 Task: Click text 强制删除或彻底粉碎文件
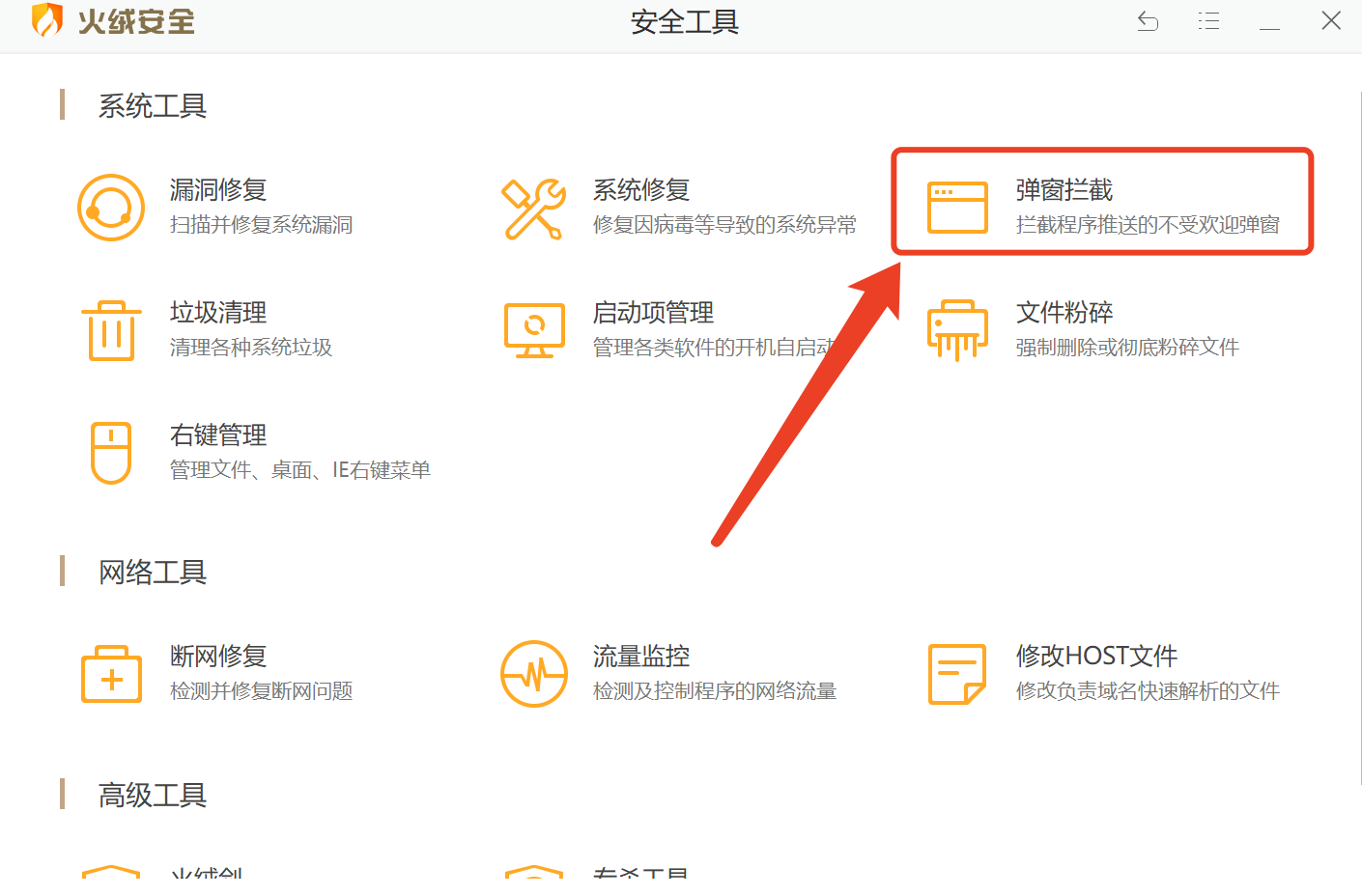(x=1127, y=348)
